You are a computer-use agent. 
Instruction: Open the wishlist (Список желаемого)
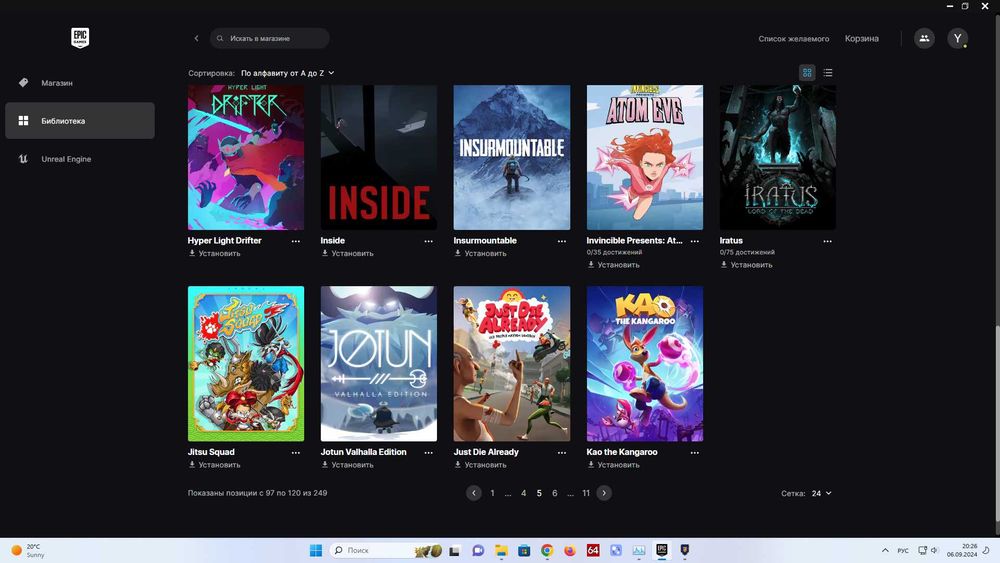(793, 39)
